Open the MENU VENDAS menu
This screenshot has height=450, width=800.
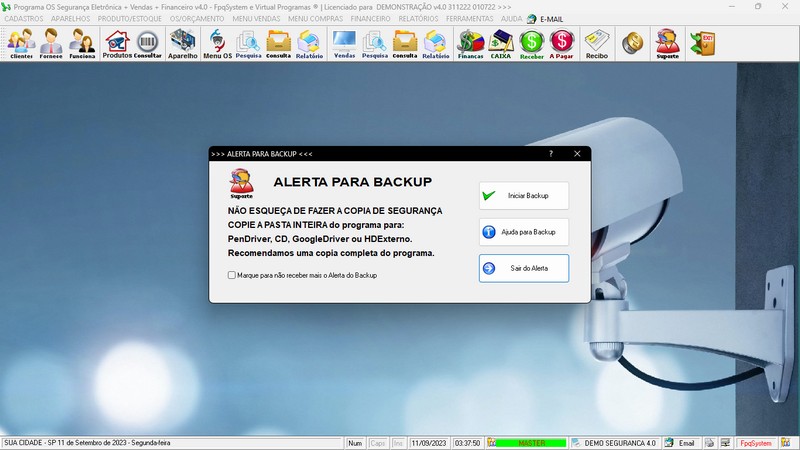(256, 18)
